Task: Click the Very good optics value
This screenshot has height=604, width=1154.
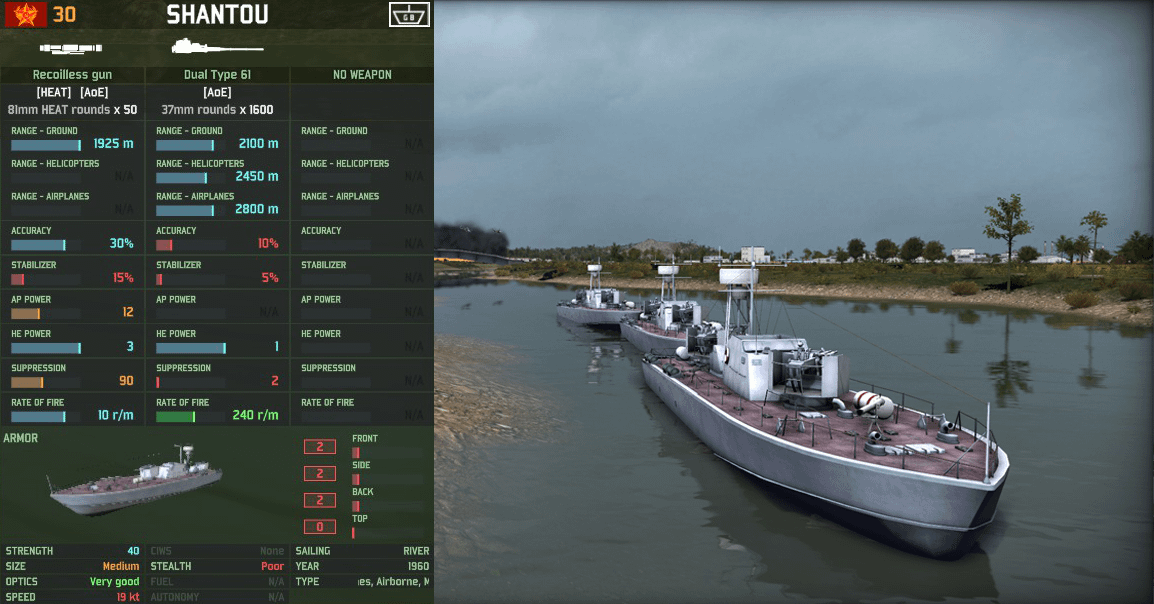Action: [114, 582]
